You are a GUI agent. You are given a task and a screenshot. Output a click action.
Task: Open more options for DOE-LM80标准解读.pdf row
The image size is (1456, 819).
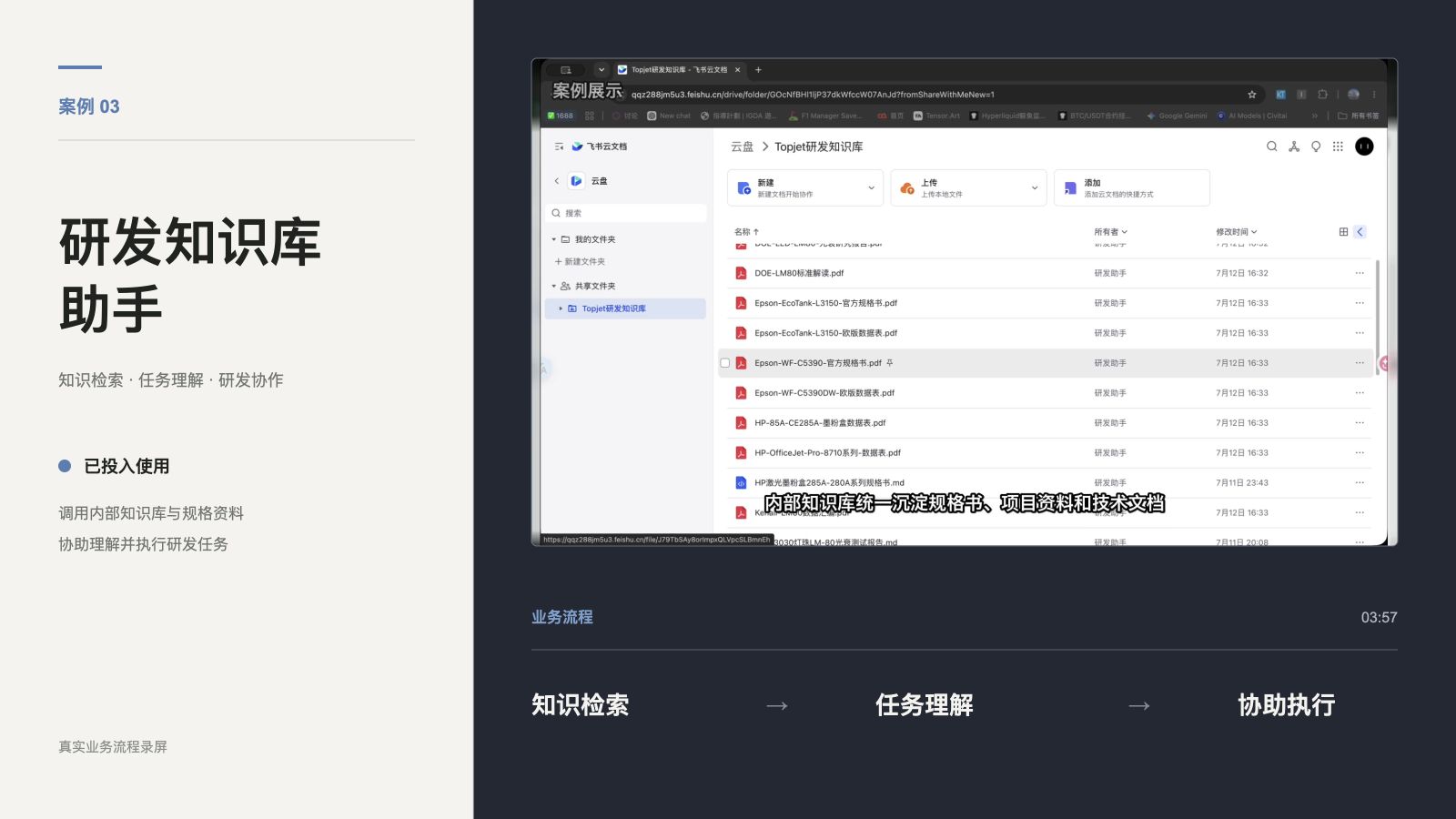pyautogui.click(x=1360, y=273)
